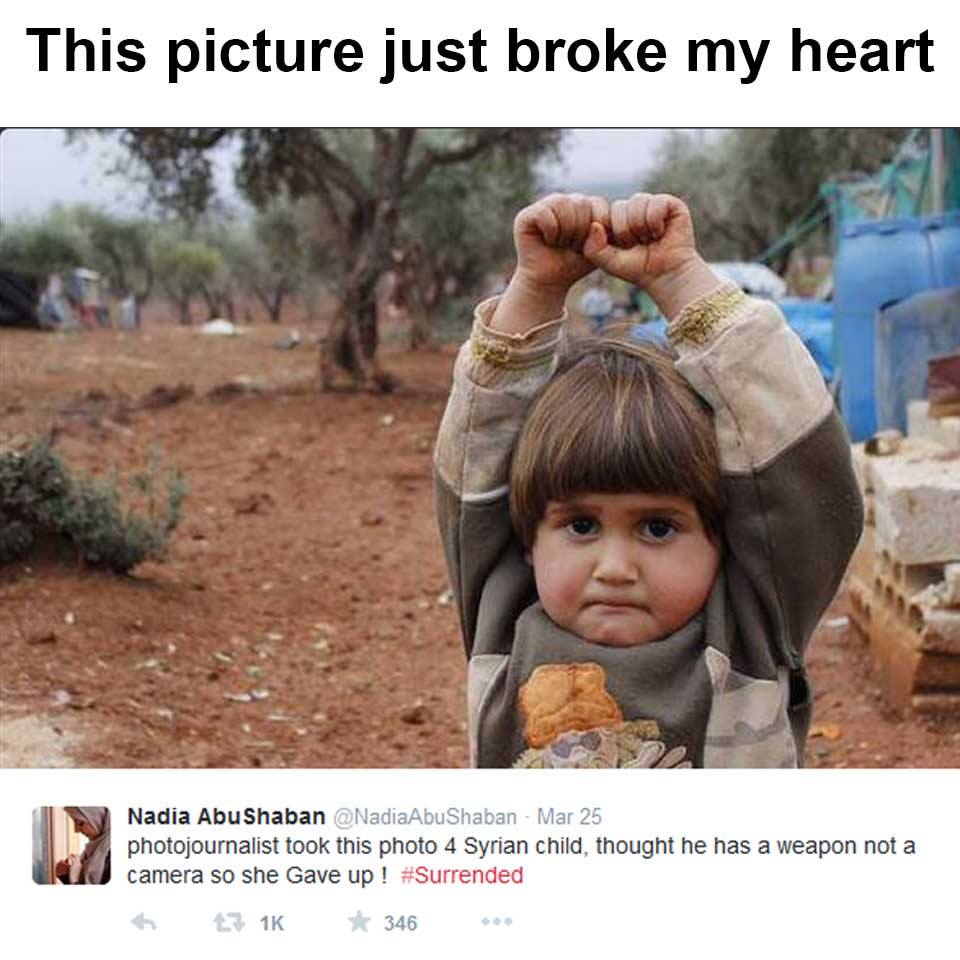Click the tweet text about the photojournalist

[521, 860]
